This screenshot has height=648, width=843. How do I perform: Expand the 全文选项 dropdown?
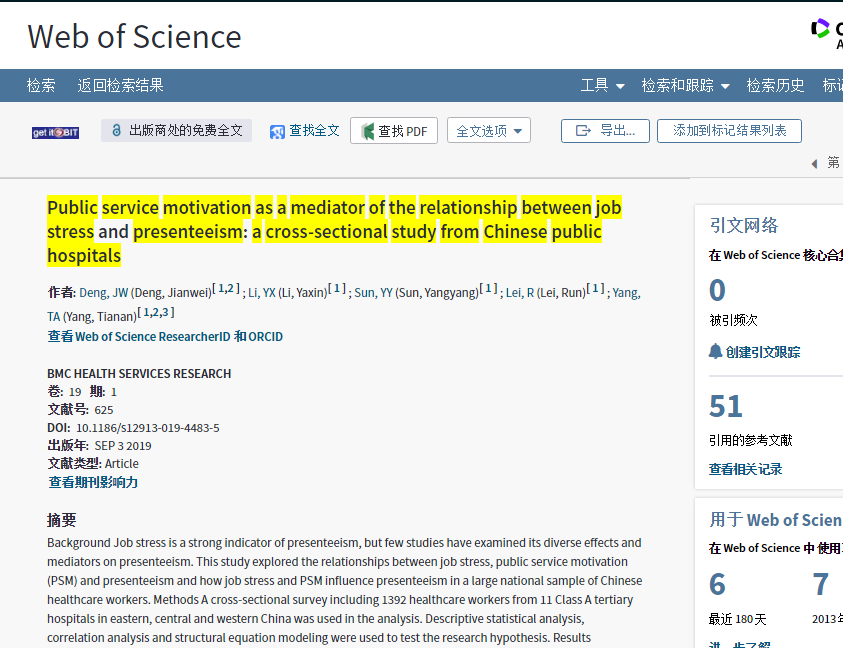489,131
